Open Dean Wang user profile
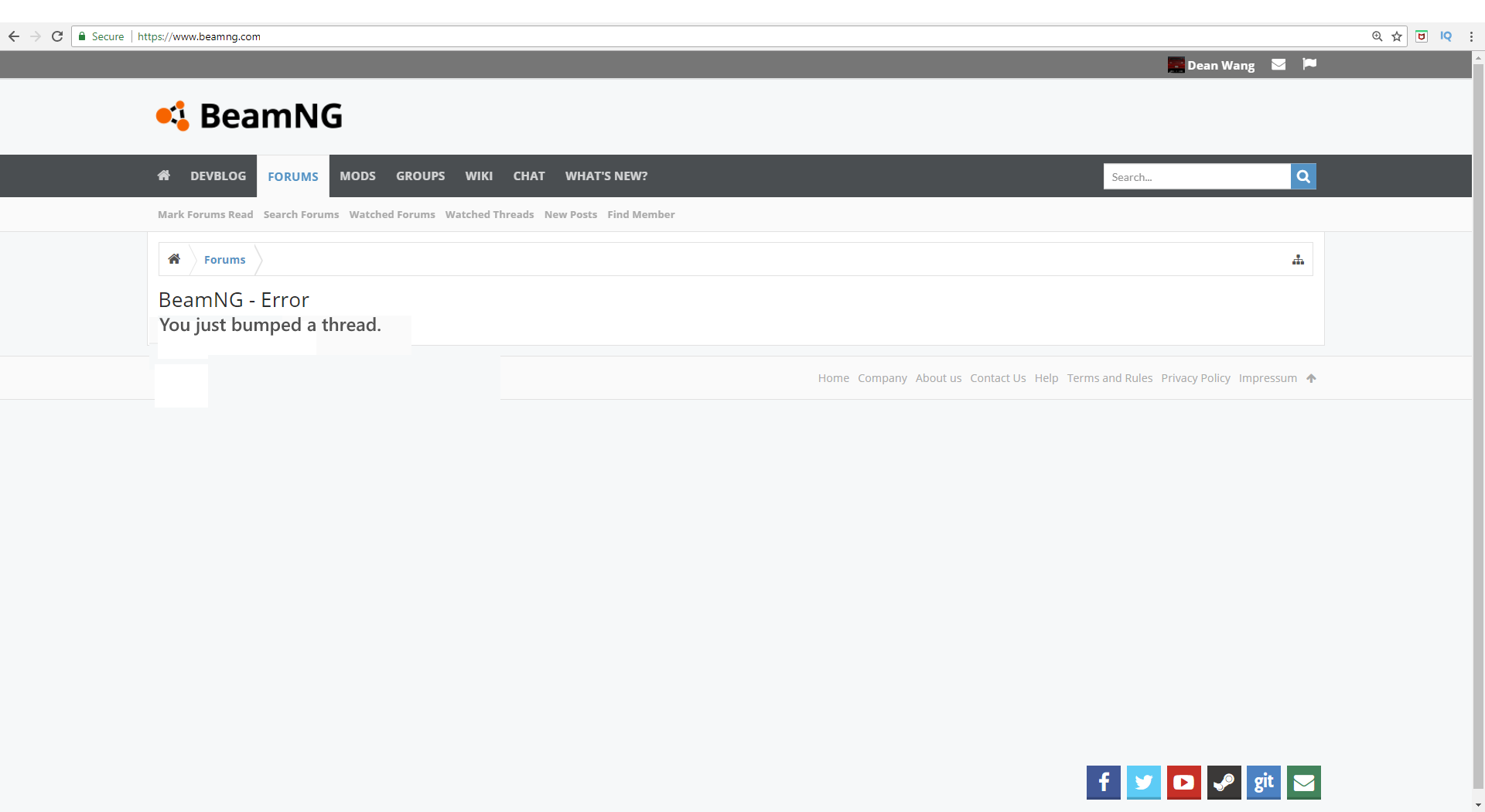 (x=1220, y=66)
